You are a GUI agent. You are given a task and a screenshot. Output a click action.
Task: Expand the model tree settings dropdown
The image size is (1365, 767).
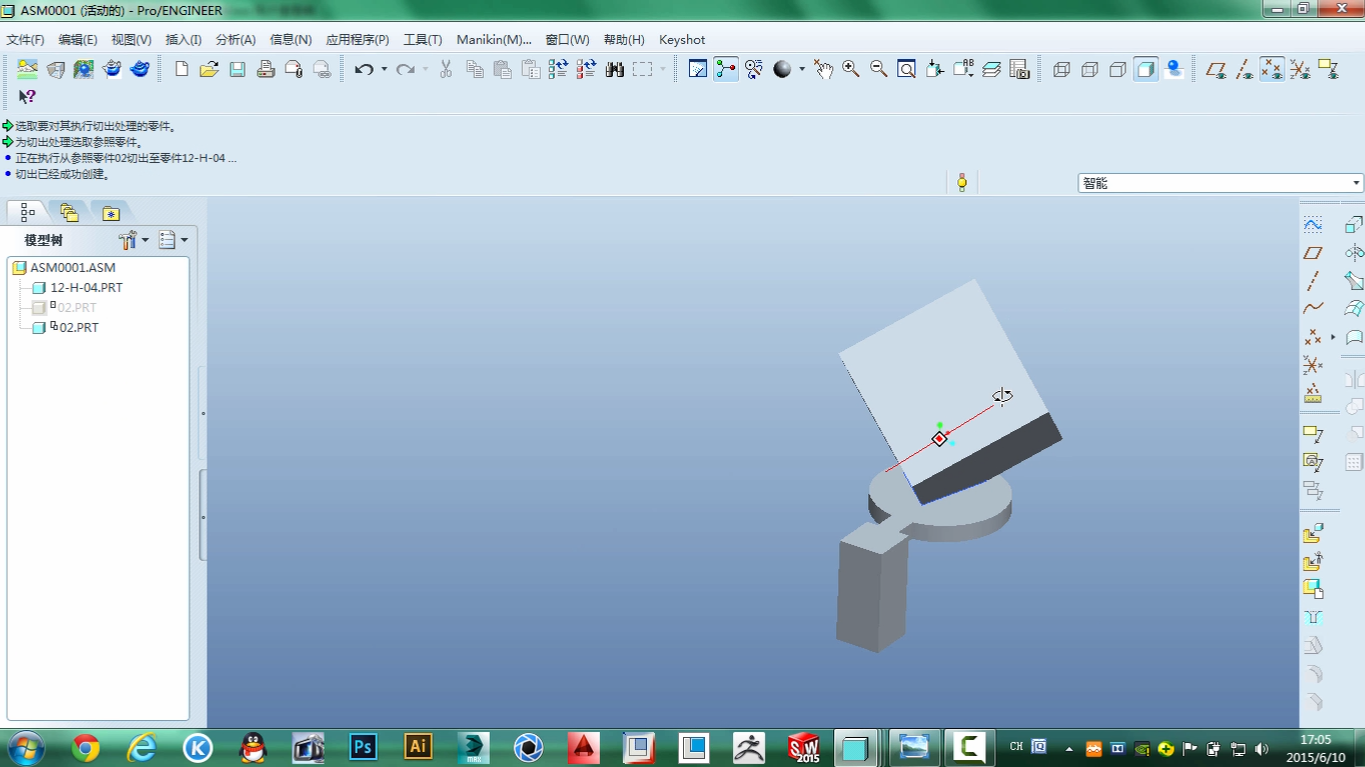[133, 240]
